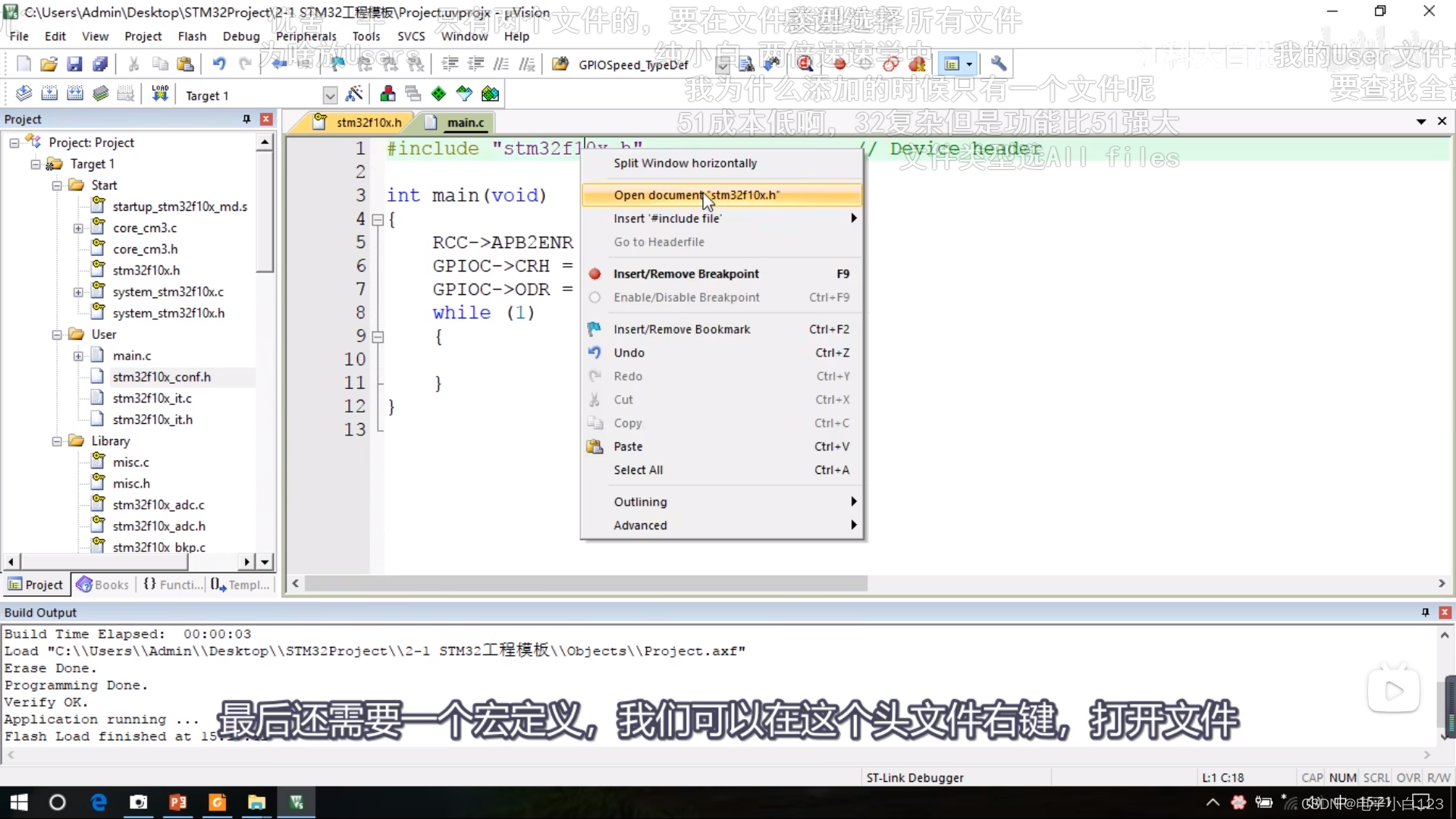Rebuild all target files

point(74,93)
